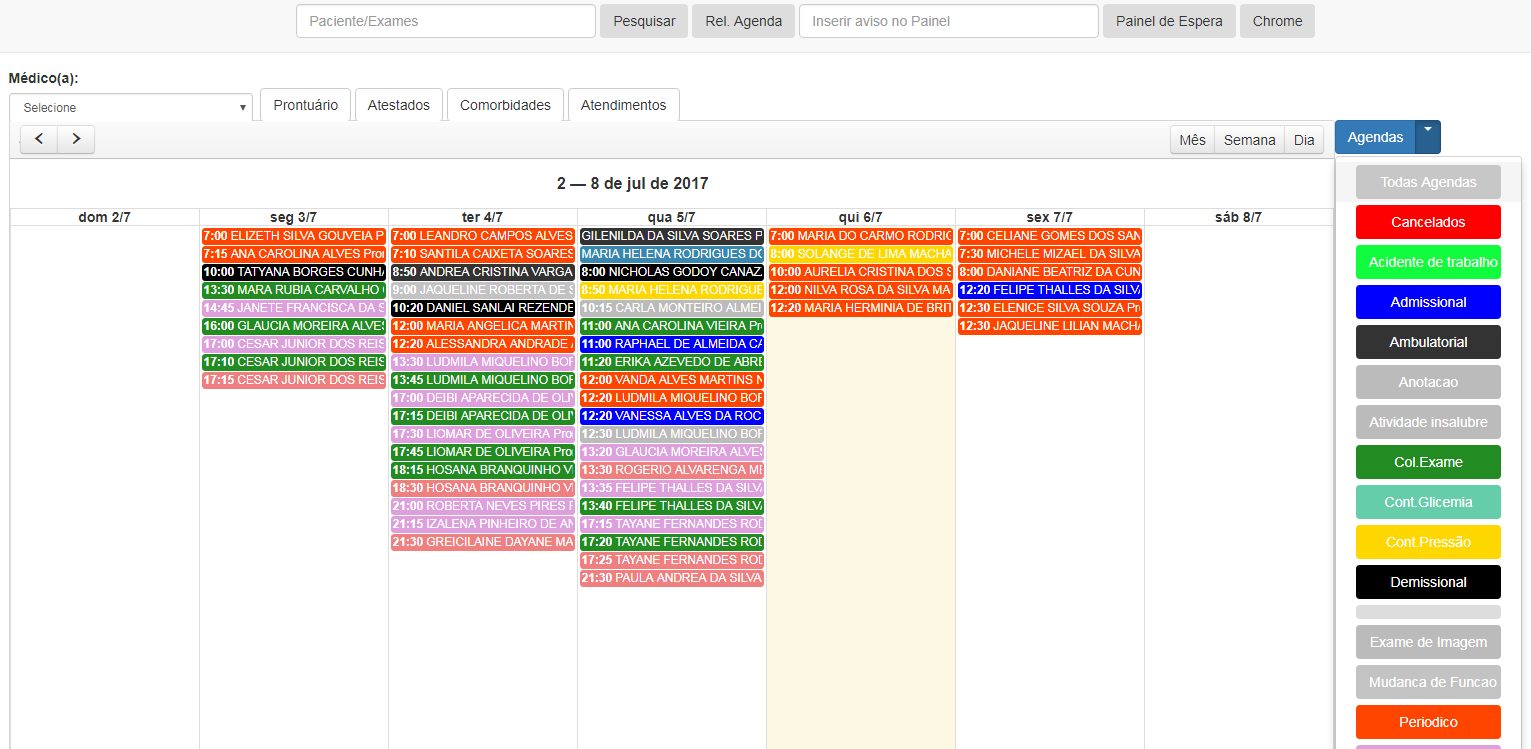Open 7:00 Elizeth Silva Gouveia appointment
This screenshot has height=749, width=1531.
point(294,236)
